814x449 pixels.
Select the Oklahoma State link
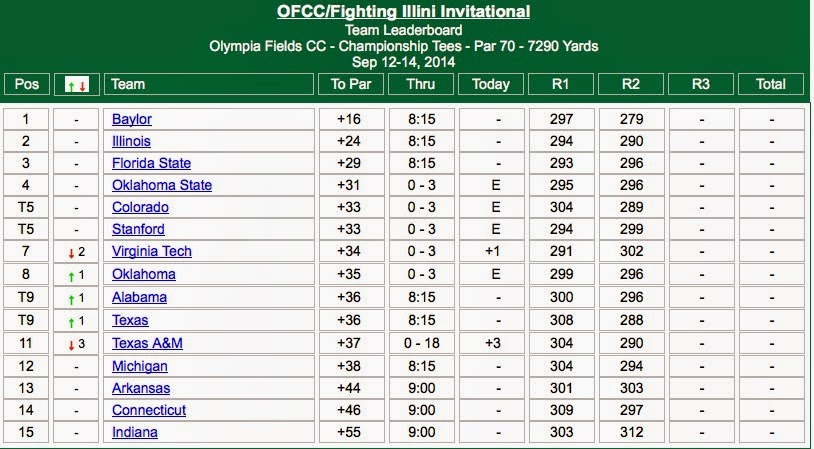[162, 185]
